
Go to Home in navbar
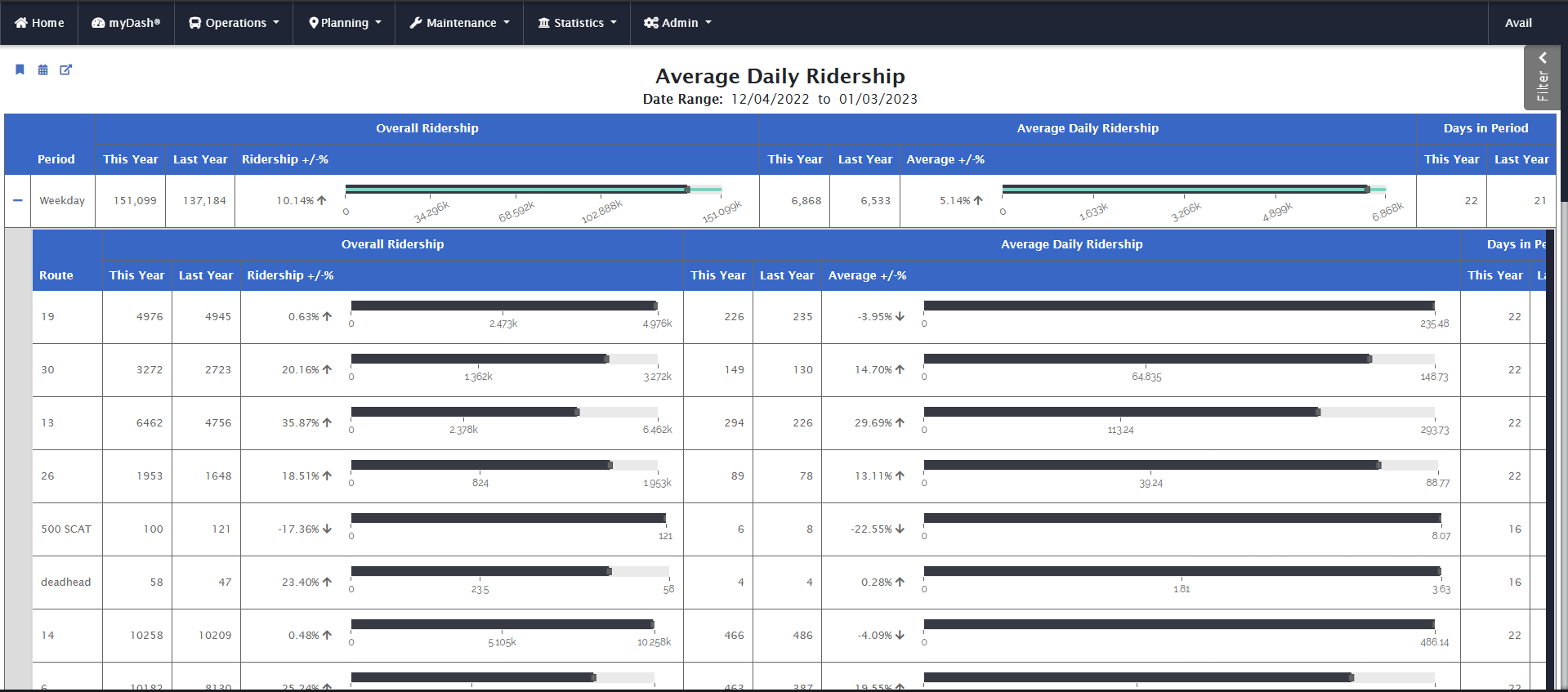tap(39, 23)
